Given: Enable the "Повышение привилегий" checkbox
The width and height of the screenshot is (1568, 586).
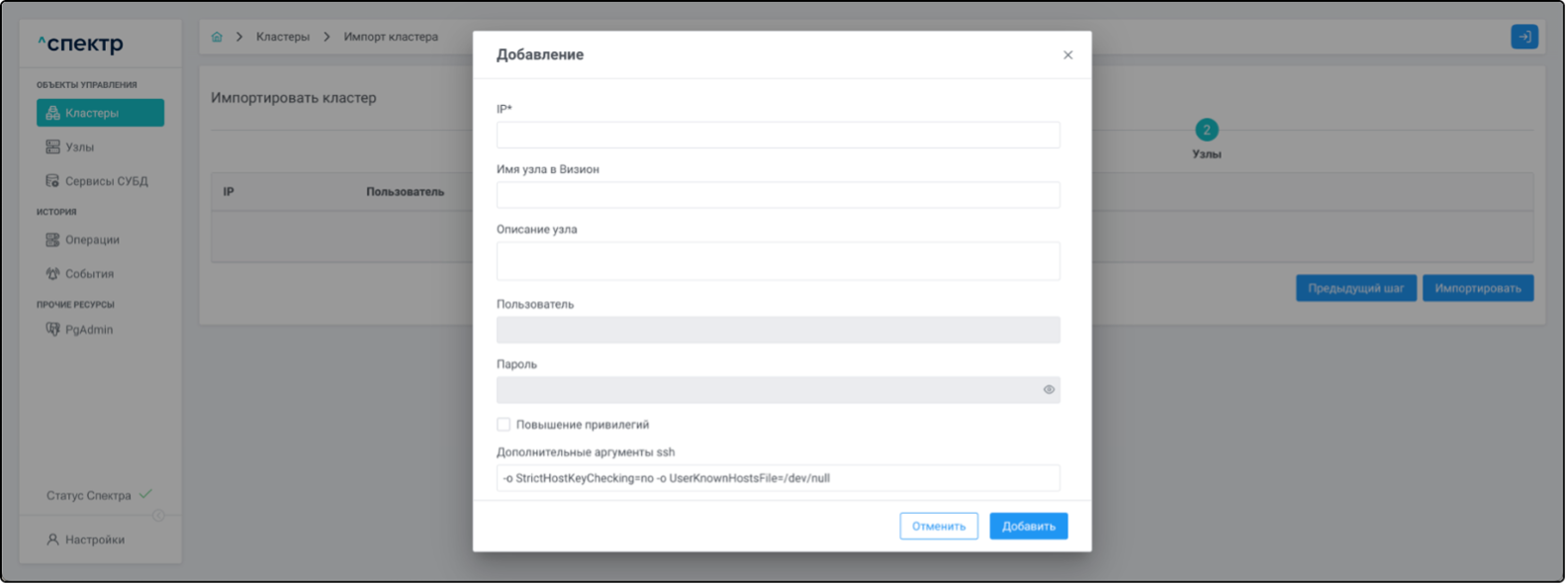Looking at the screenshot, I should point(504,425).
